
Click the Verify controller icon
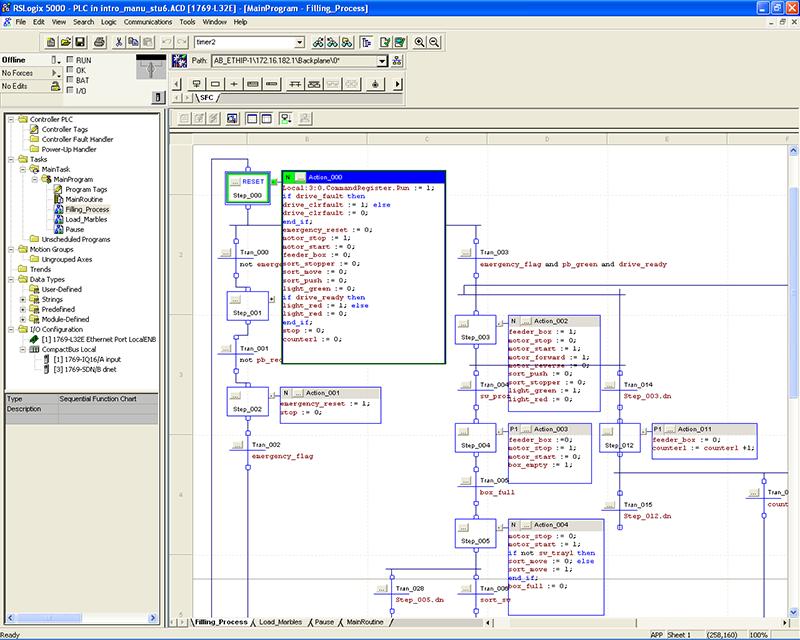(400, 42)
